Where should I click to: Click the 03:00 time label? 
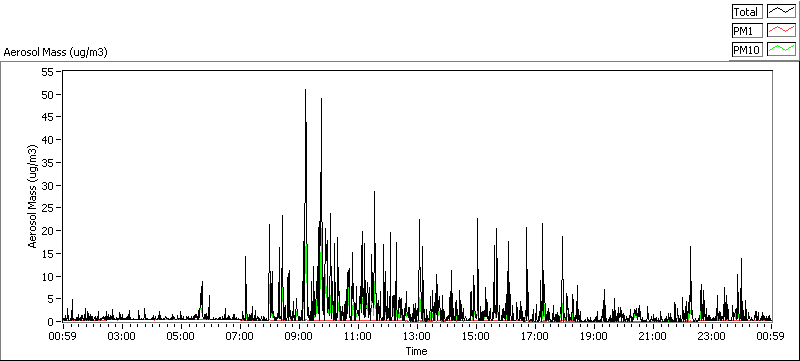[x=121, y=337]
